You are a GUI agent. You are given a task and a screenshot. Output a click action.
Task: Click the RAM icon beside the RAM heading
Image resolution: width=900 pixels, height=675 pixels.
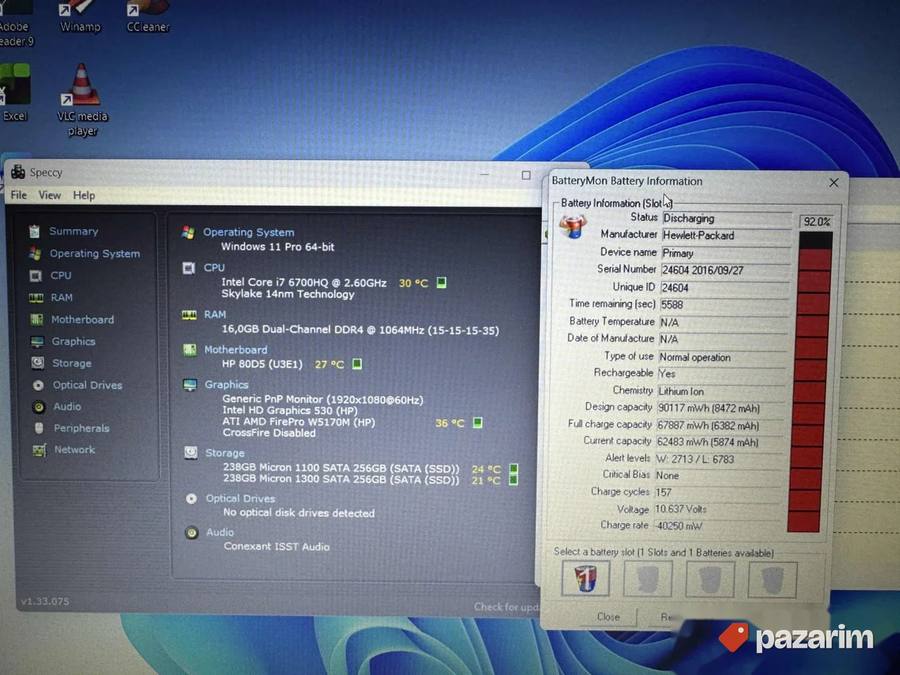coord(189,315)
